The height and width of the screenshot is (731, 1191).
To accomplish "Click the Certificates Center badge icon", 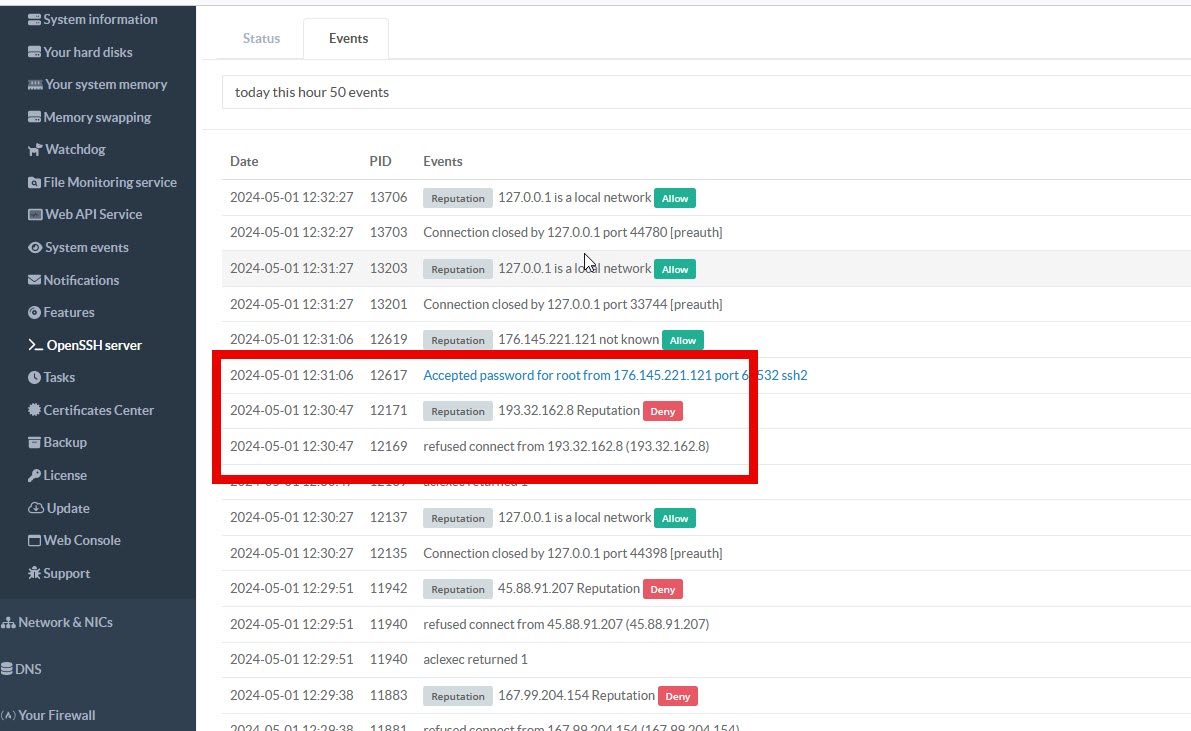I will pos(35,411).
